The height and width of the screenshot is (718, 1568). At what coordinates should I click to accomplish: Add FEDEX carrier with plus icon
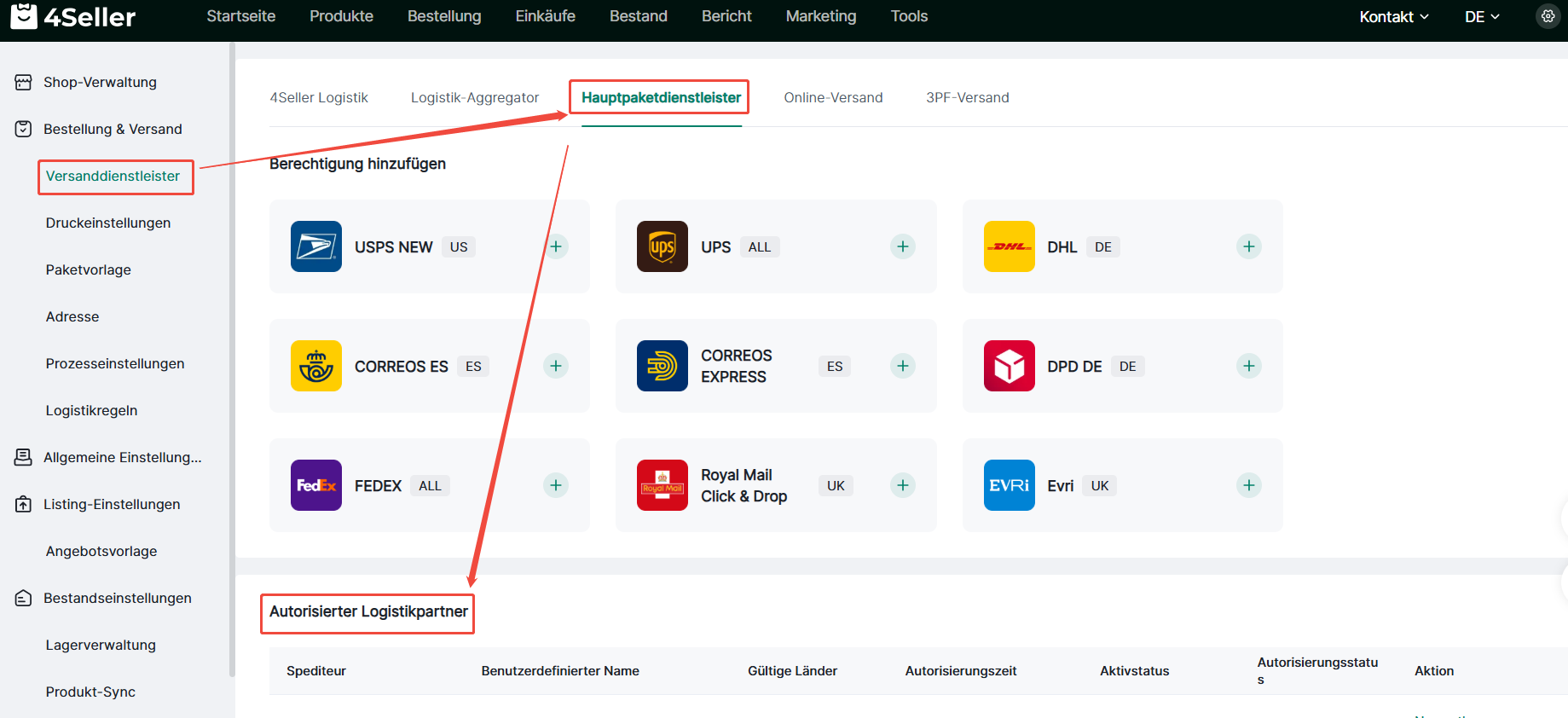click(556, 485)
